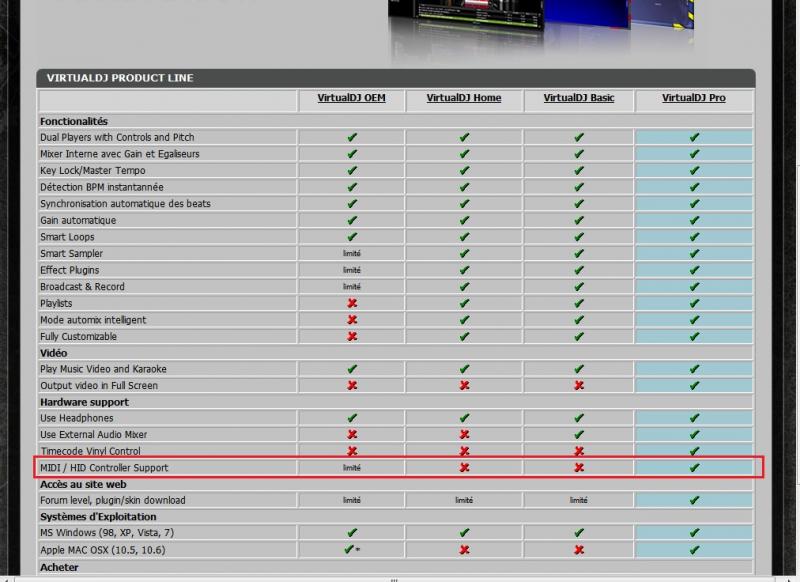800x582 pixels.
Task: Click the 'limité' cell for Smart Sampler under OEM
Action: pos(352,254)
